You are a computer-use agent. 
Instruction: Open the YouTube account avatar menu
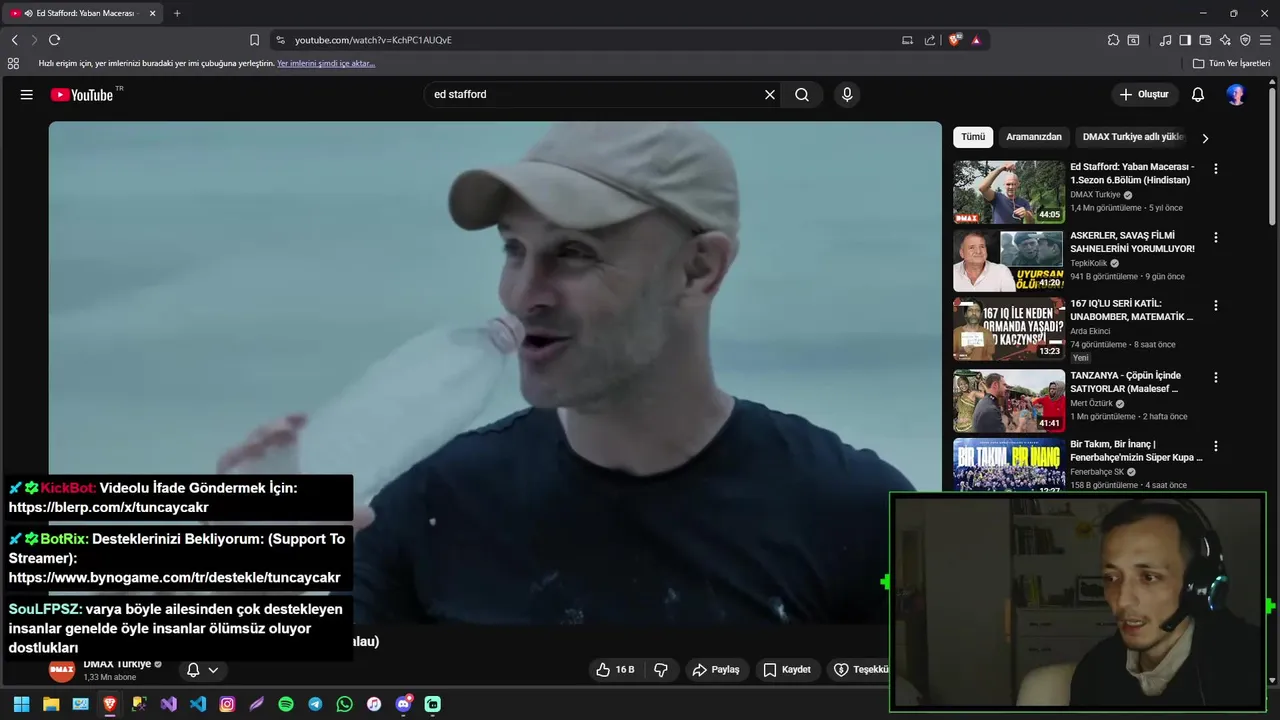click(x=1236, y=95)
